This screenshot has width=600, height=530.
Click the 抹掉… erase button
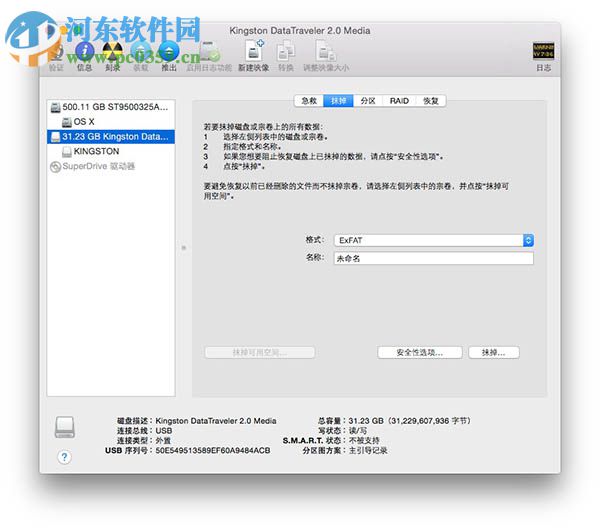tap(494, 352)
